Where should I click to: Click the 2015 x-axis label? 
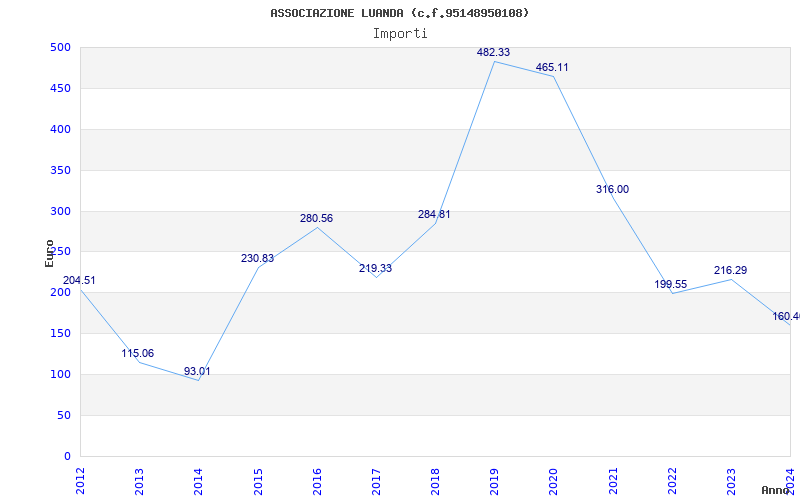point(258,481)
